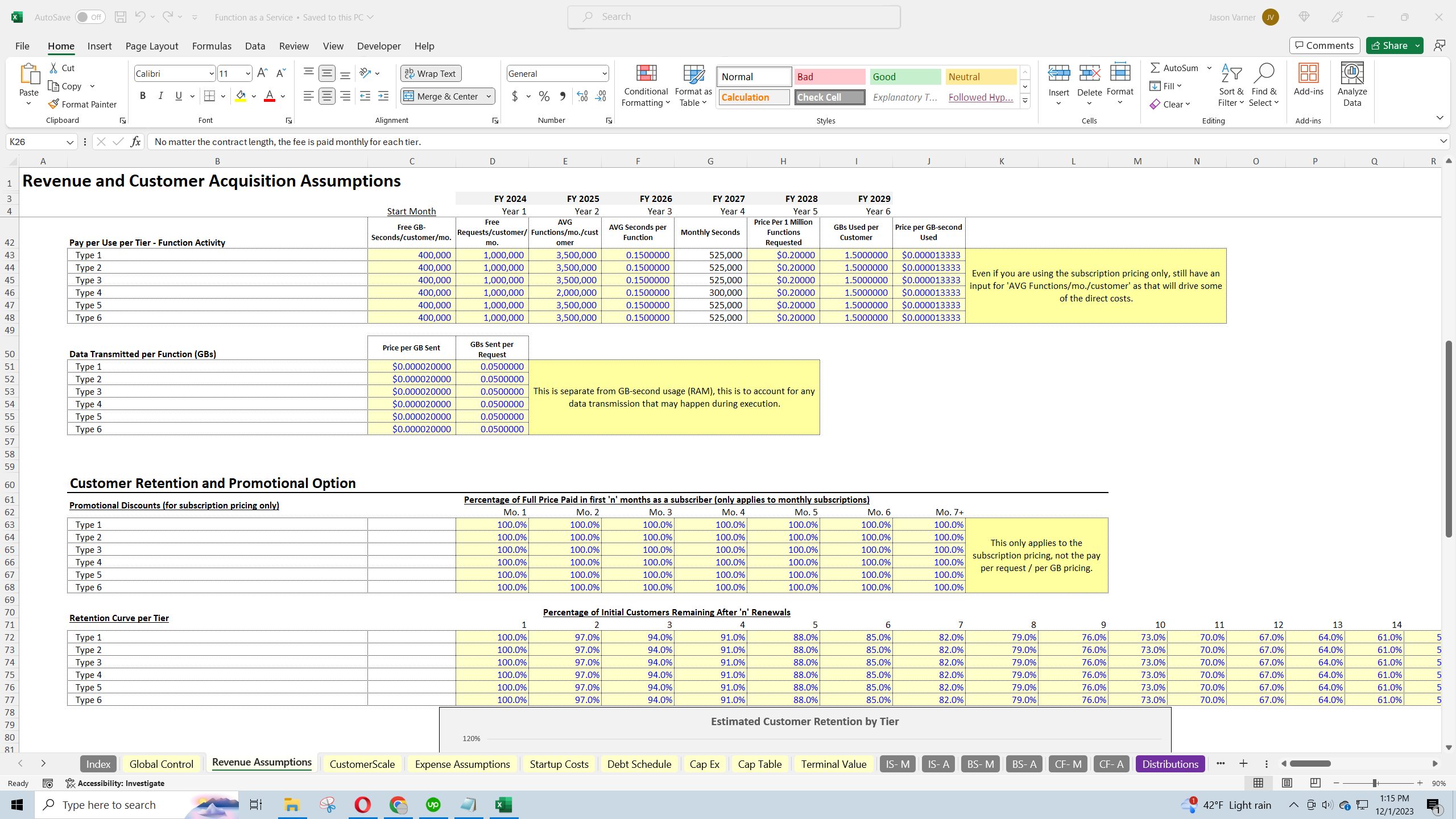The image size is (1456, 819).
Task: Increase font size with the larger A icon
Action: [x=262, y=73]
